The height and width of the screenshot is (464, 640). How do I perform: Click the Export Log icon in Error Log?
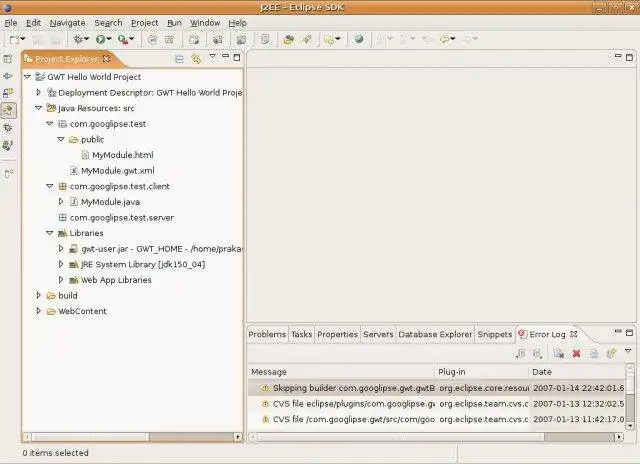pyautogui.click(x=520, y=353)
